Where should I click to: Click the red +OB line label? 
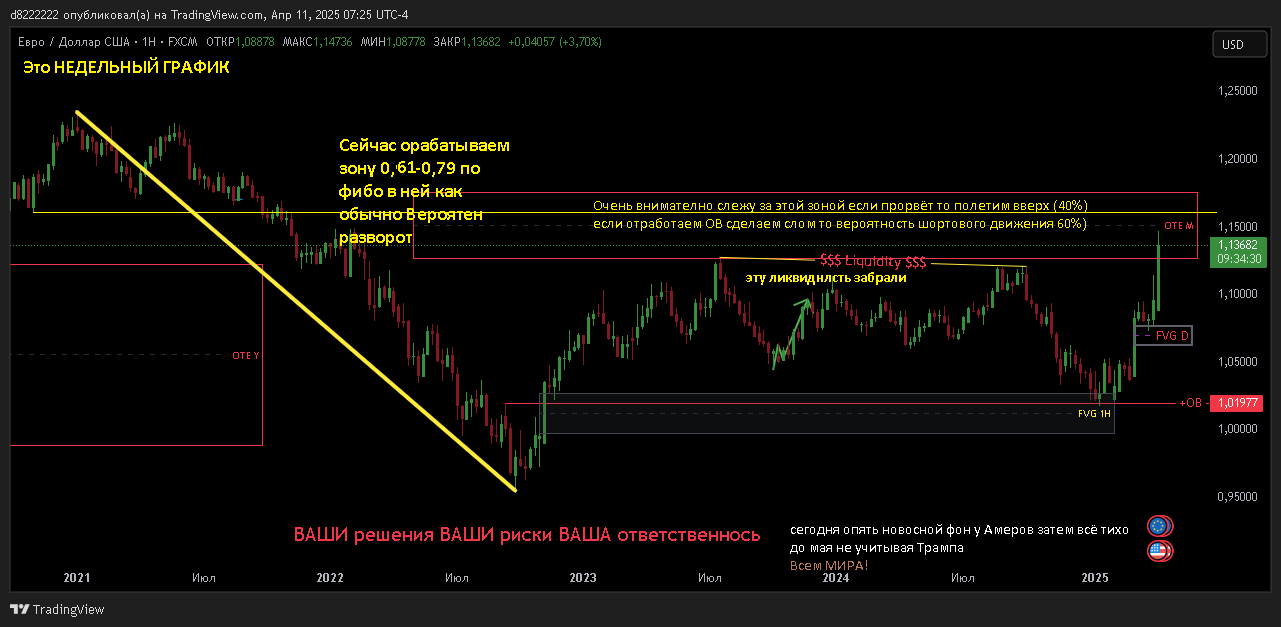(1190, 403)
